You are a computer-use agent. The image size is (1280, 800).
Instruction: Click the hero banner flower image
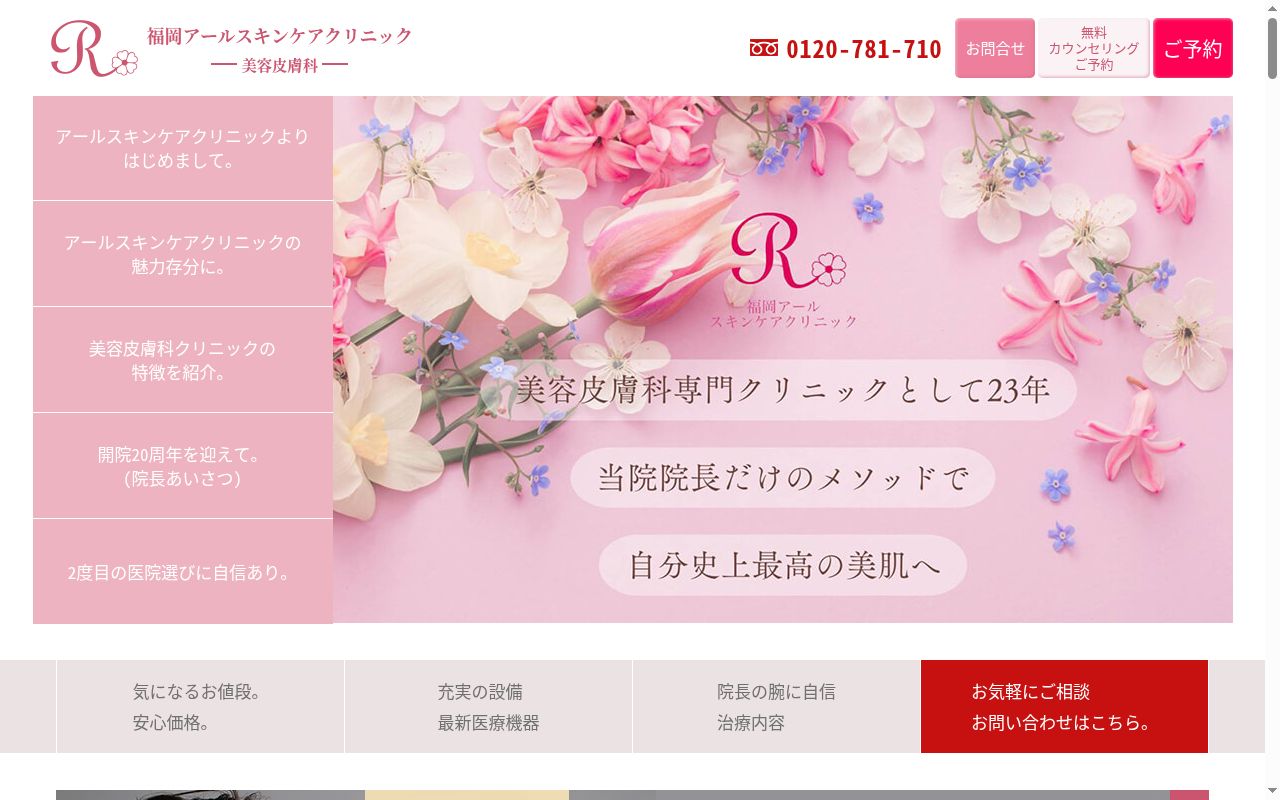[783, 359]
